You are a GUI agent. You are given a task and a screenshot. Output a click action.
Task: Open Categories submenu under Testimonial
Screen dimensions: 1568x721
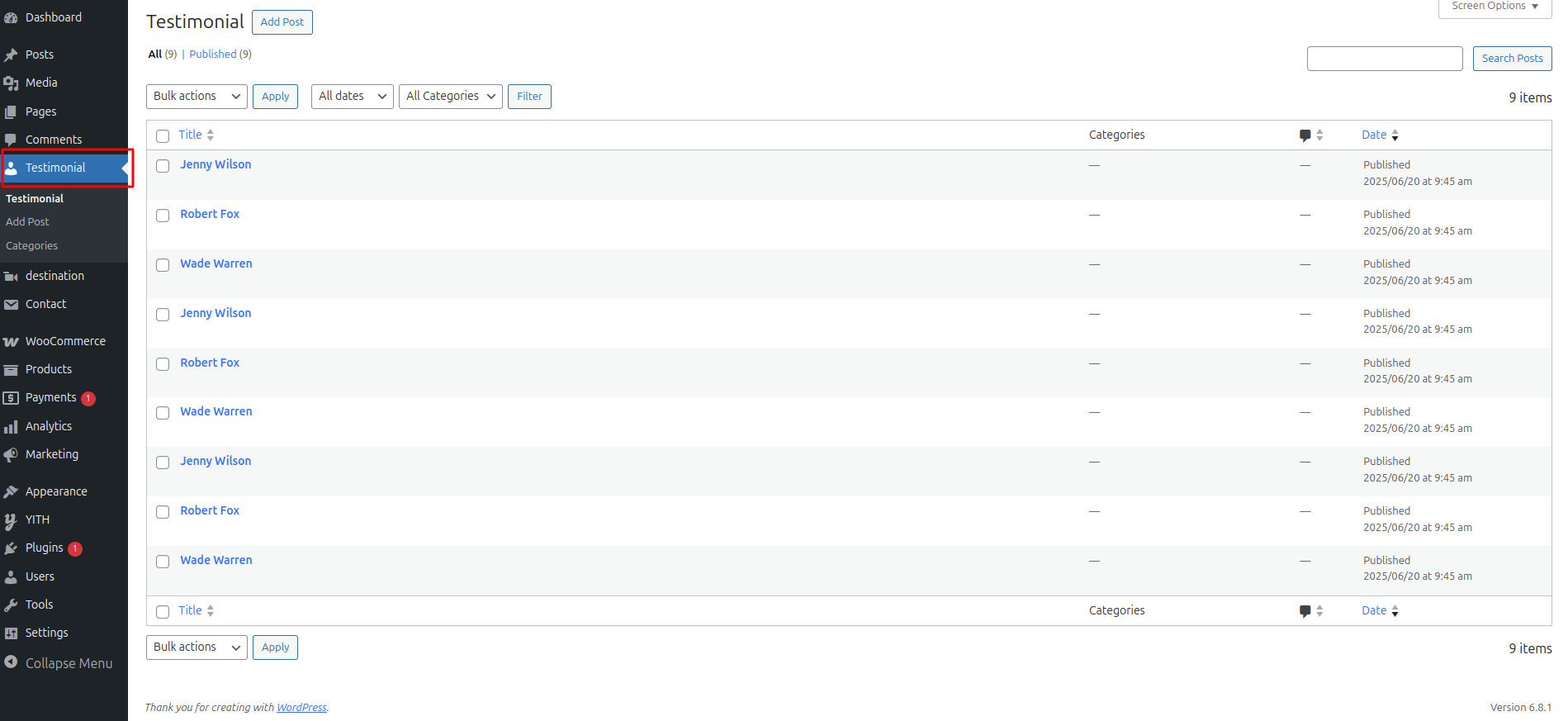(31, 246)
